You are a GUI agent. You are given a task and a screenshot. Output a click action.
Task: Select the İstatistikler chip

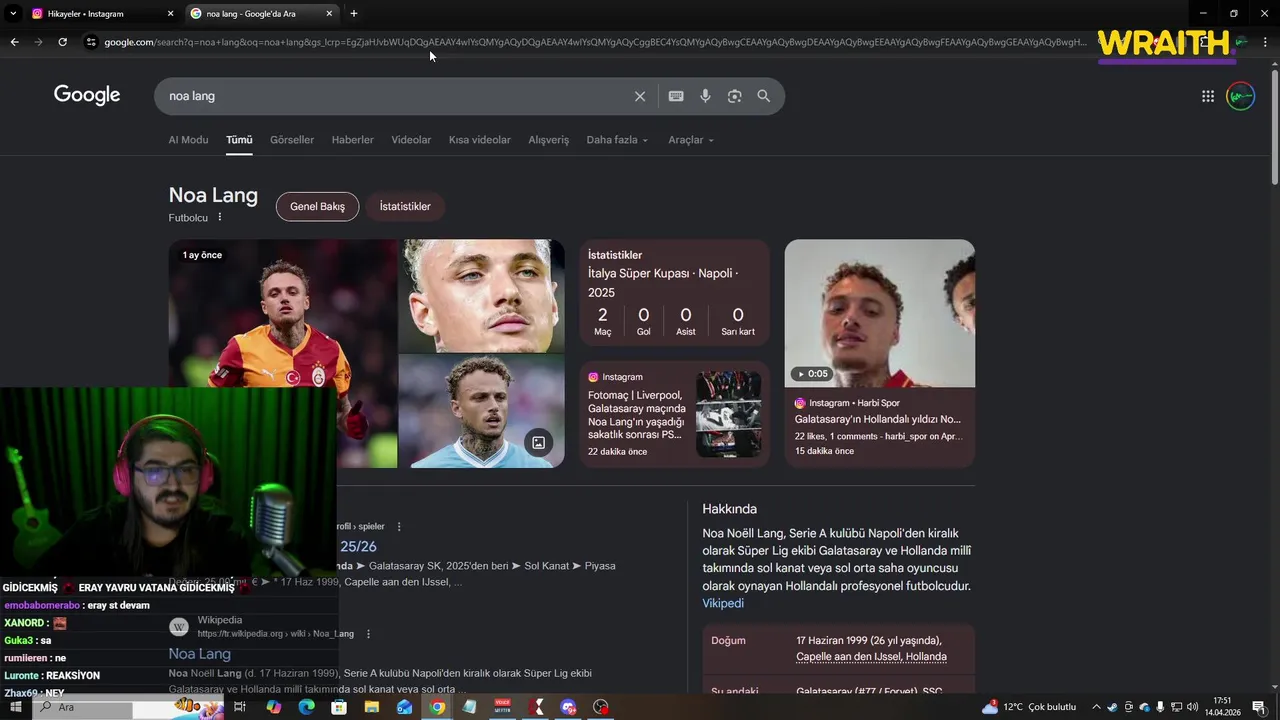pos(405,206)
